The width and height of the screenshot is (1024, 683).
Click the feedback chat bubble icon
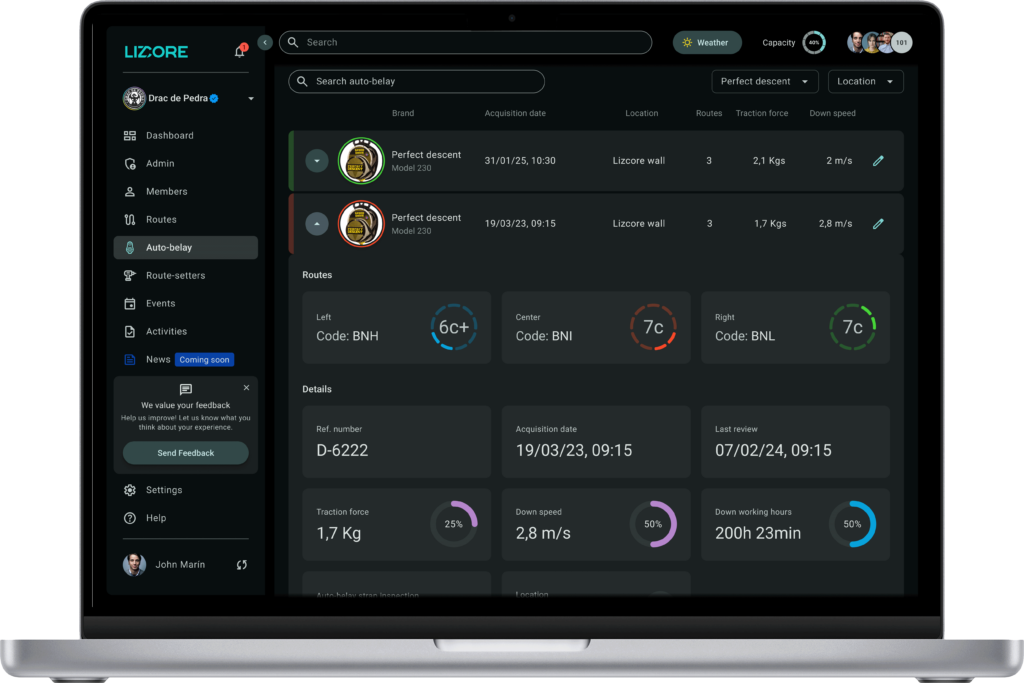click(186, 390)
